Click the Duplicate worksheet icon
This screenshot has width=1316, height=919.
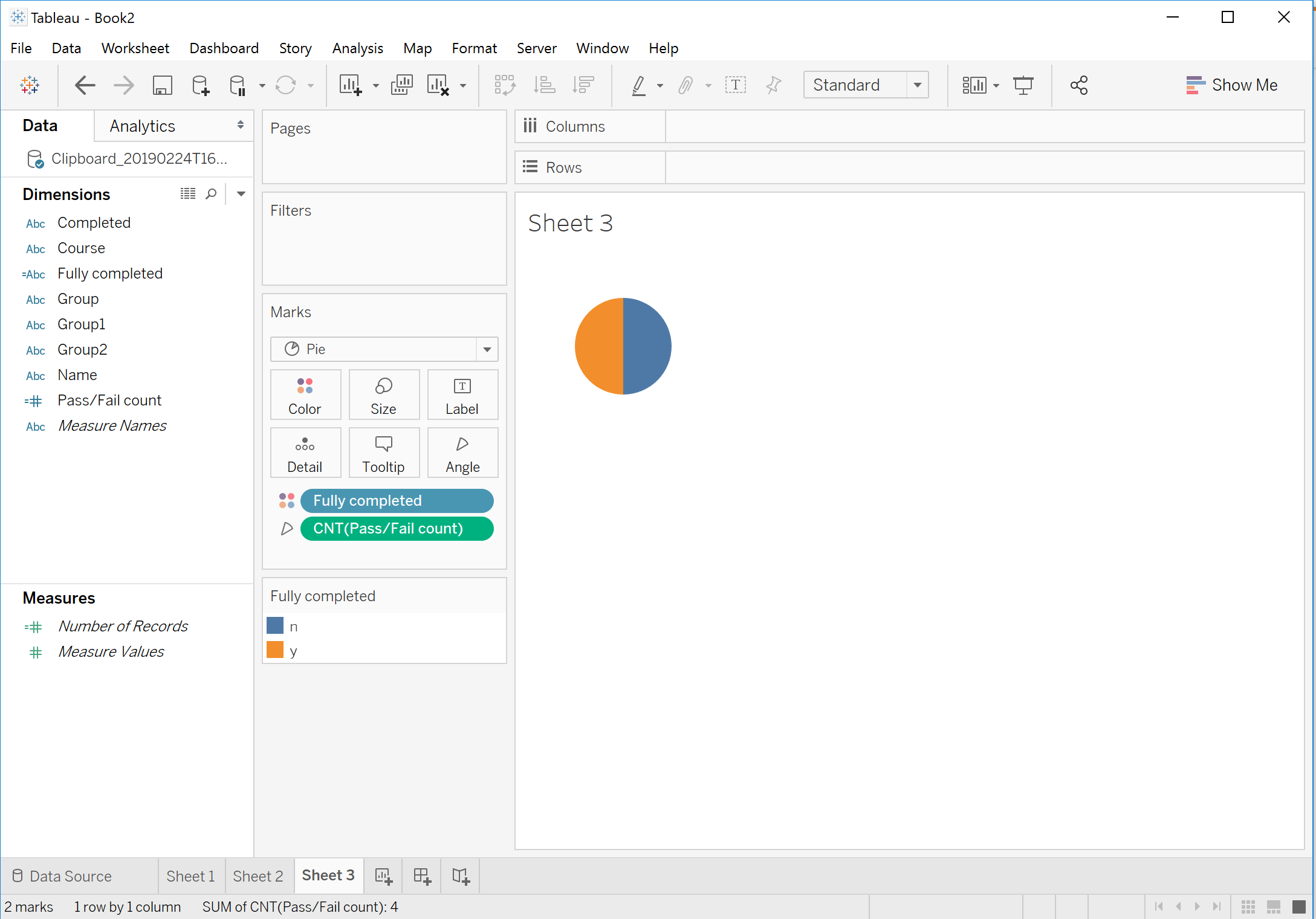pyautogui.click(x=401, y=85)
